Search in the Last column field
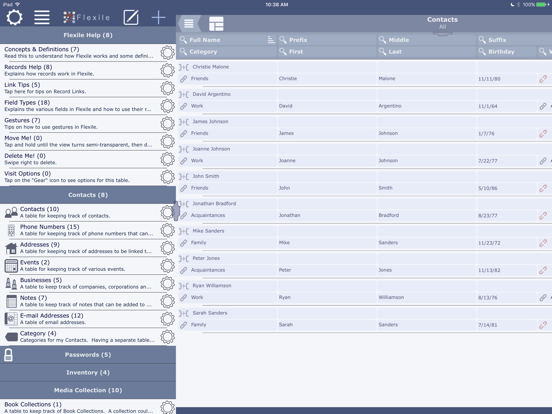The height and width of the screenshot is (414, 552). click(x=426, y=52)
